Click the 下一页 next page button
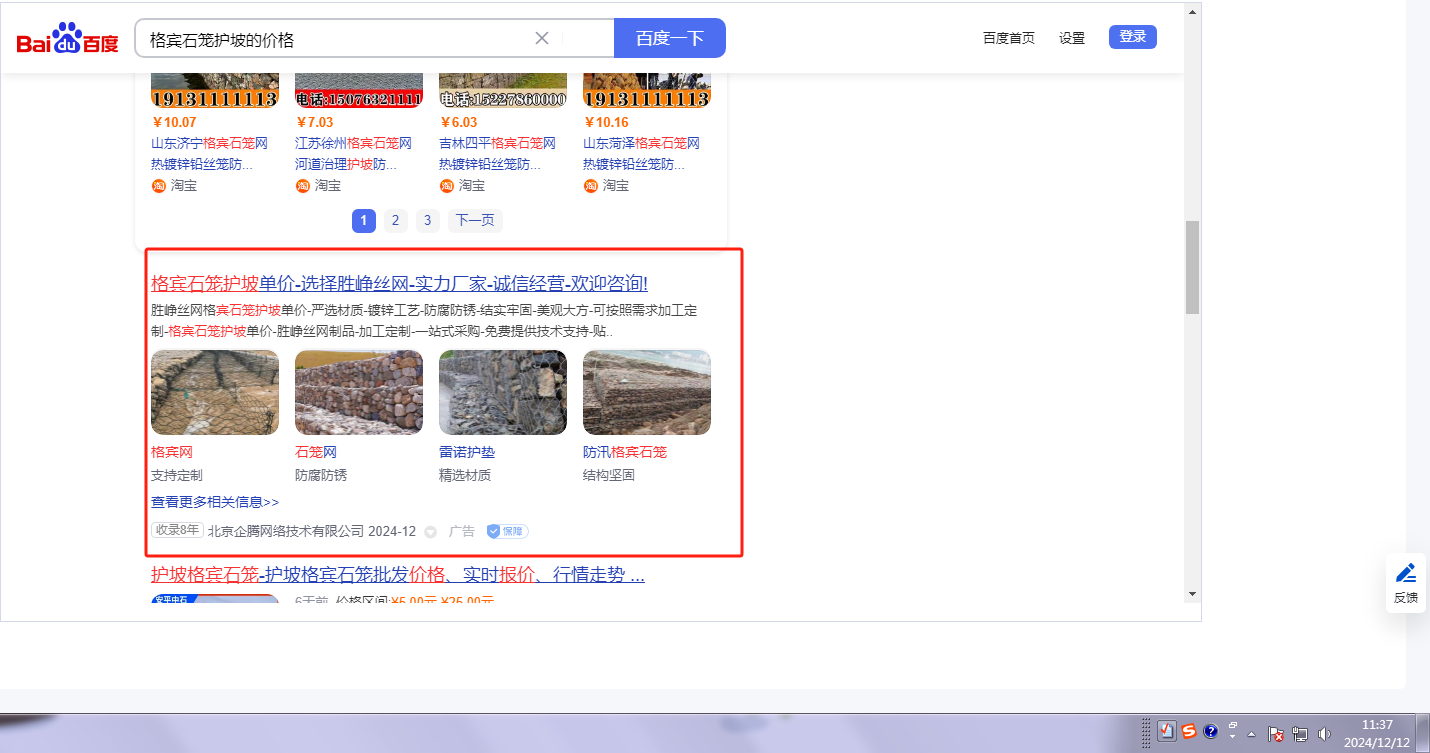The image size is (1430, 753). 475,220
